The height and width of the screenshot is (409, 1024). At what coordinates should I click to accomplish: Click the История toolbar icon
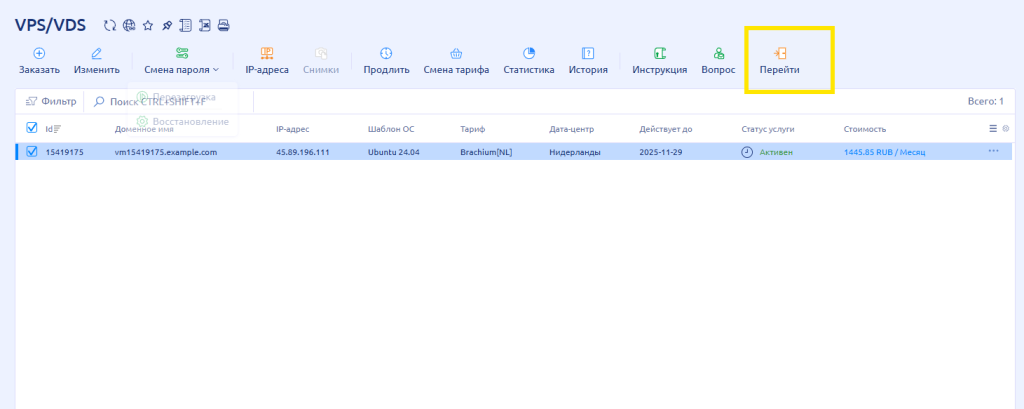(x=588, y=53)
